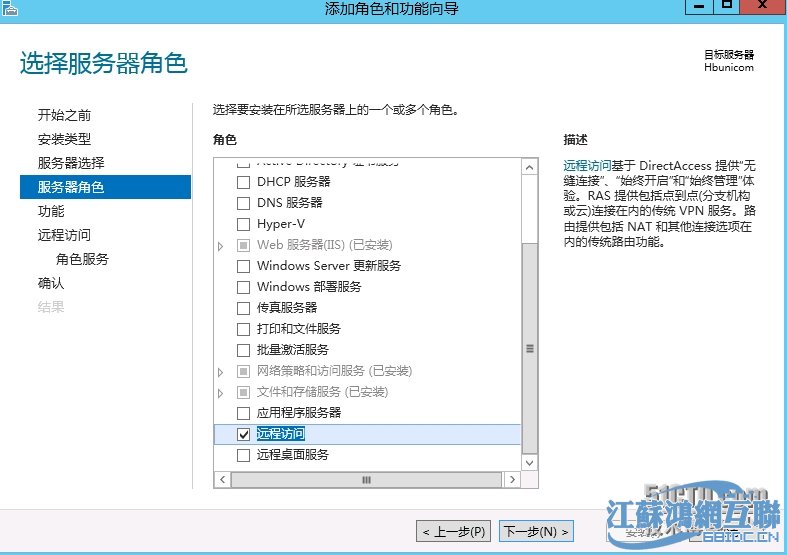Image resolution: width=787 pixels, height=555 pixels.
Task: Tick the Windows Server 更新服务 checkbox
Action: (243, 265)
